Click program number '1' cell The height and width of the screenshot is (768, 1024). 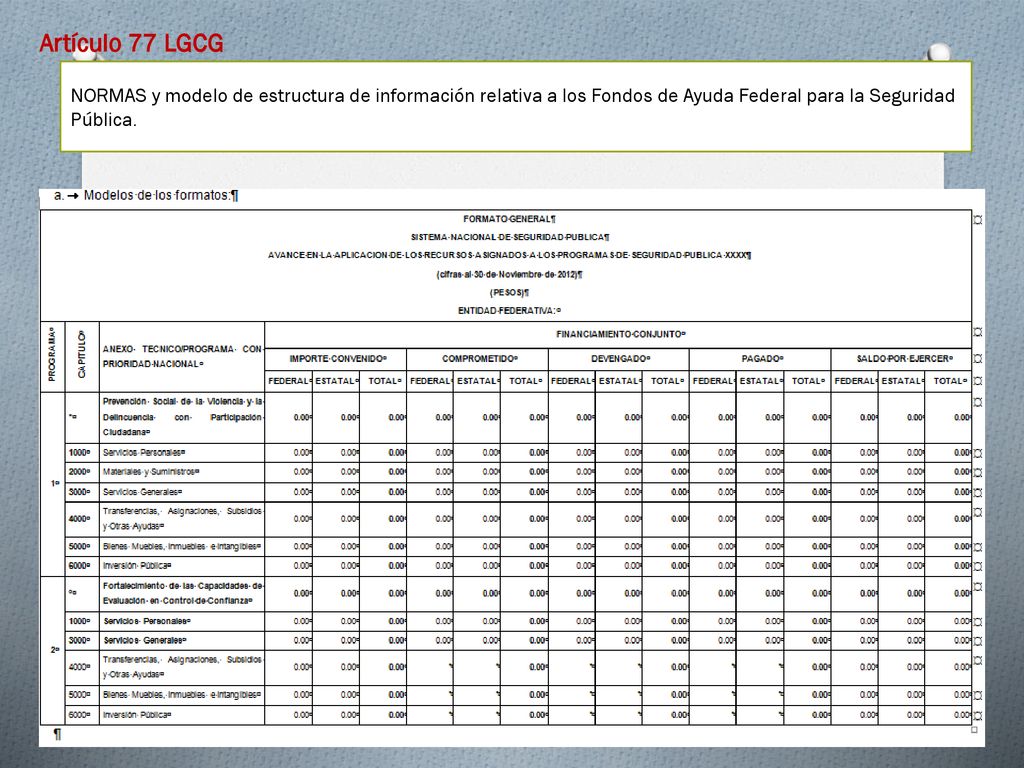54,484
